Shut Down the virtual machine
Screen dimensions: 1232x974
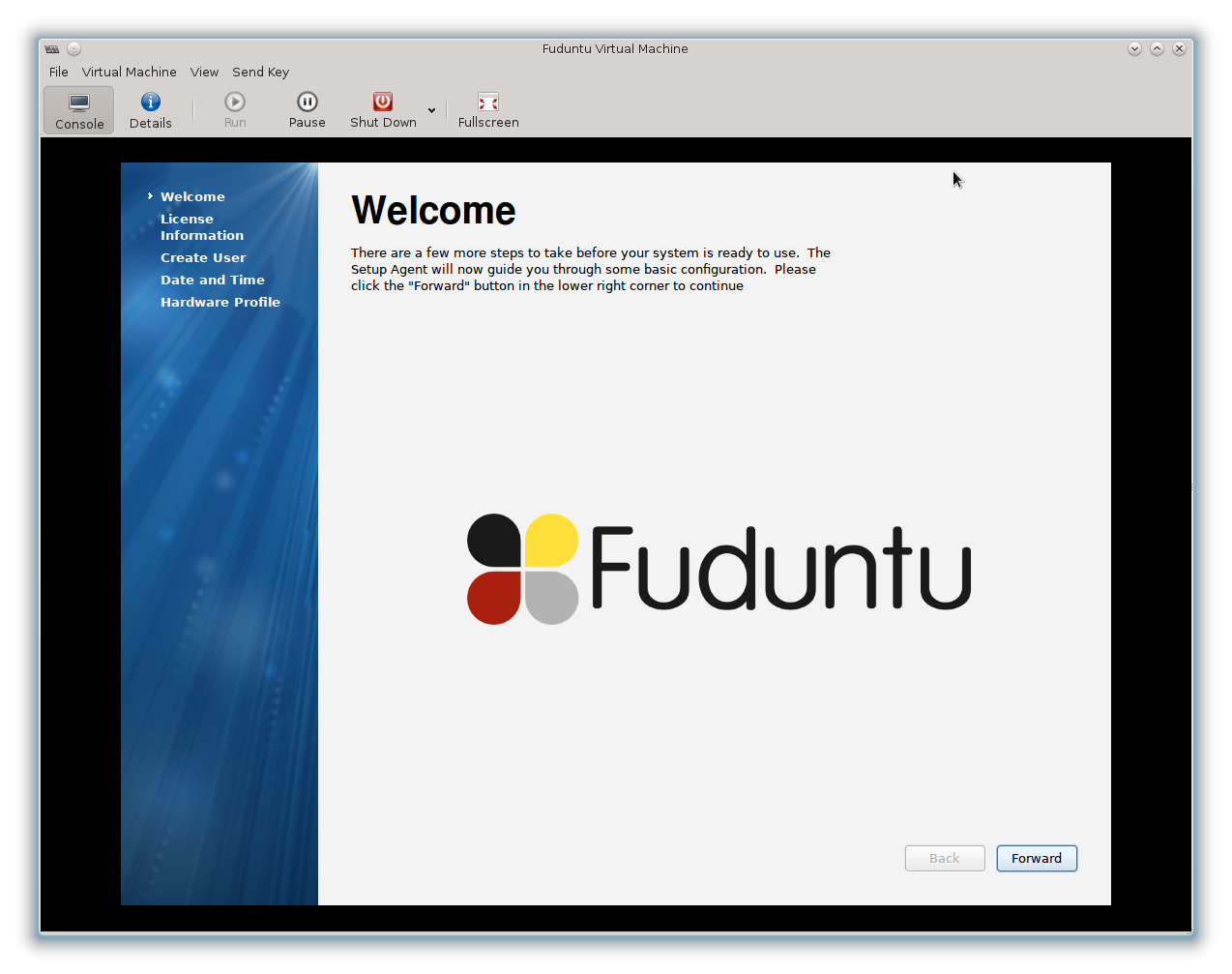click(x=383, y=110)
